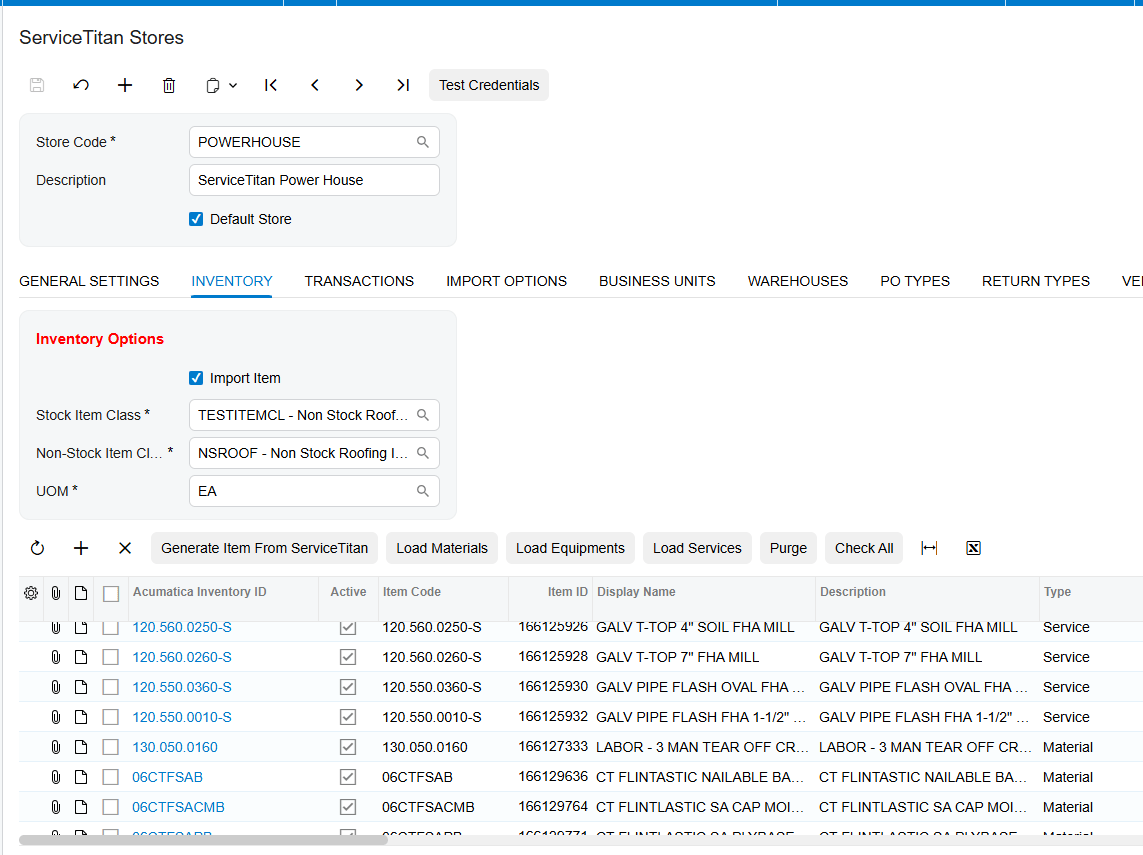This screenshot has width=1143, height=855.
Task: Select checkbox for row 120.550.0360-S
Action: 111,687
